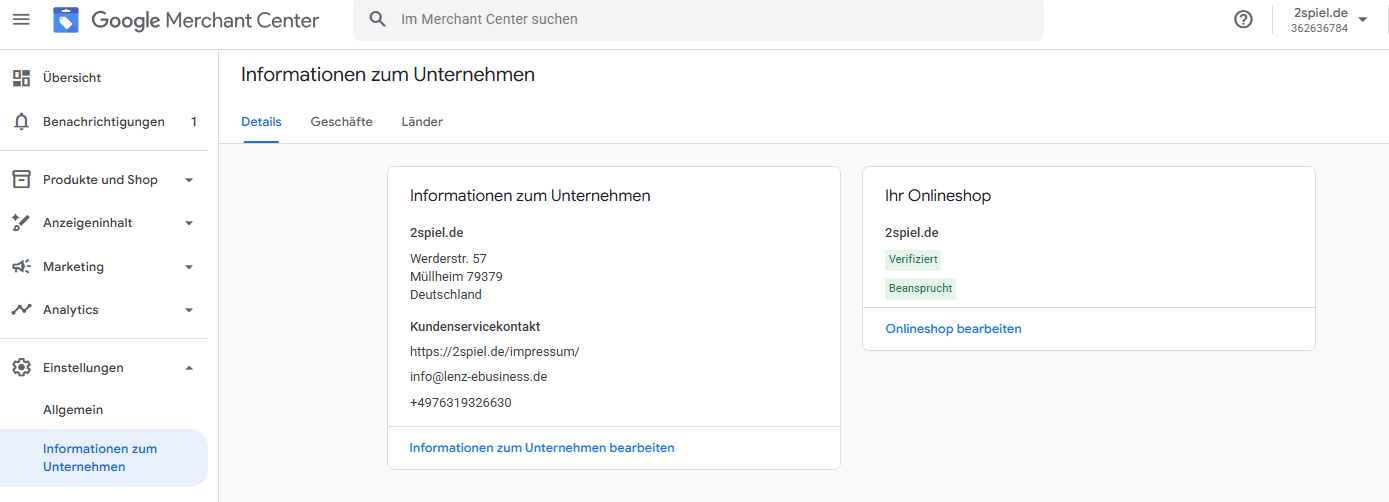Expand the Anzeigeninhalt menu arrow
Screen dimensions: 1389x502
pos(189,223)
